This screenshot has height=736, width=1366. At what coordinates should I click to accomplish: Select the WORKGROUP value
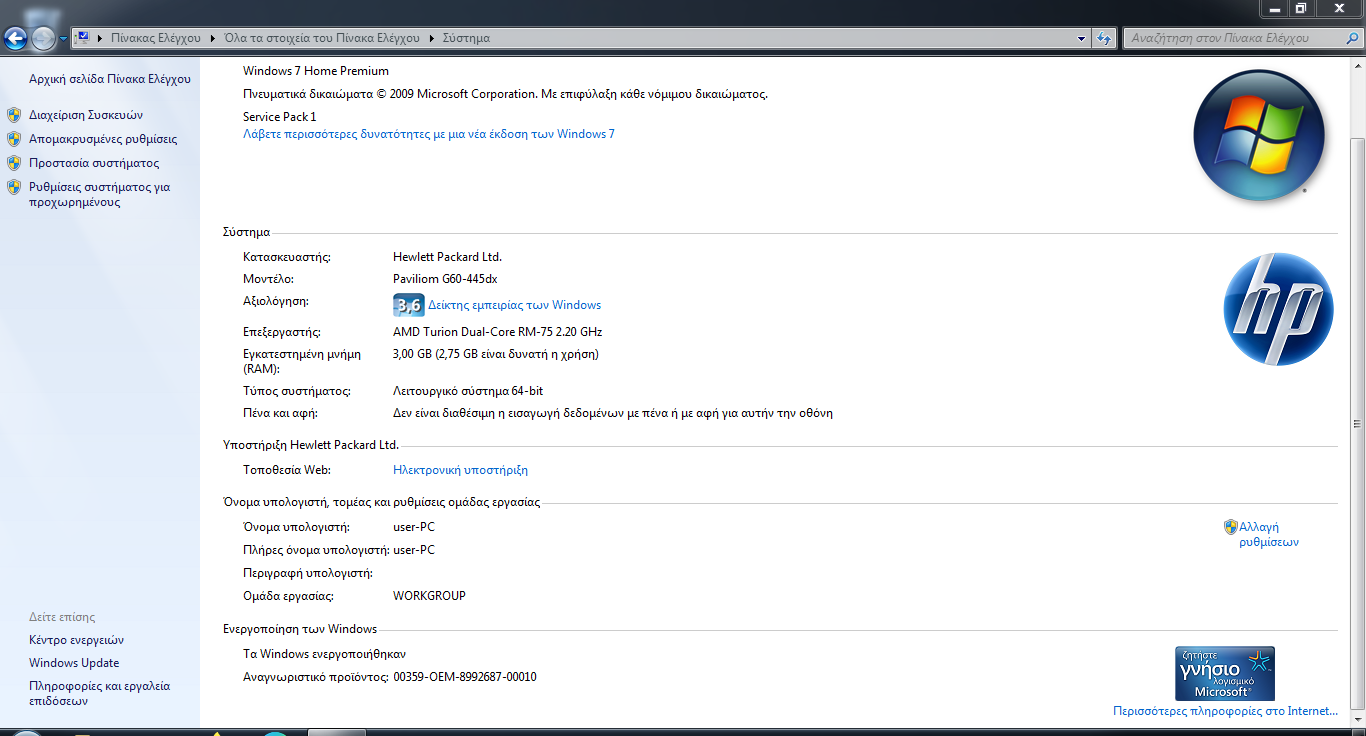click(429, 596)
